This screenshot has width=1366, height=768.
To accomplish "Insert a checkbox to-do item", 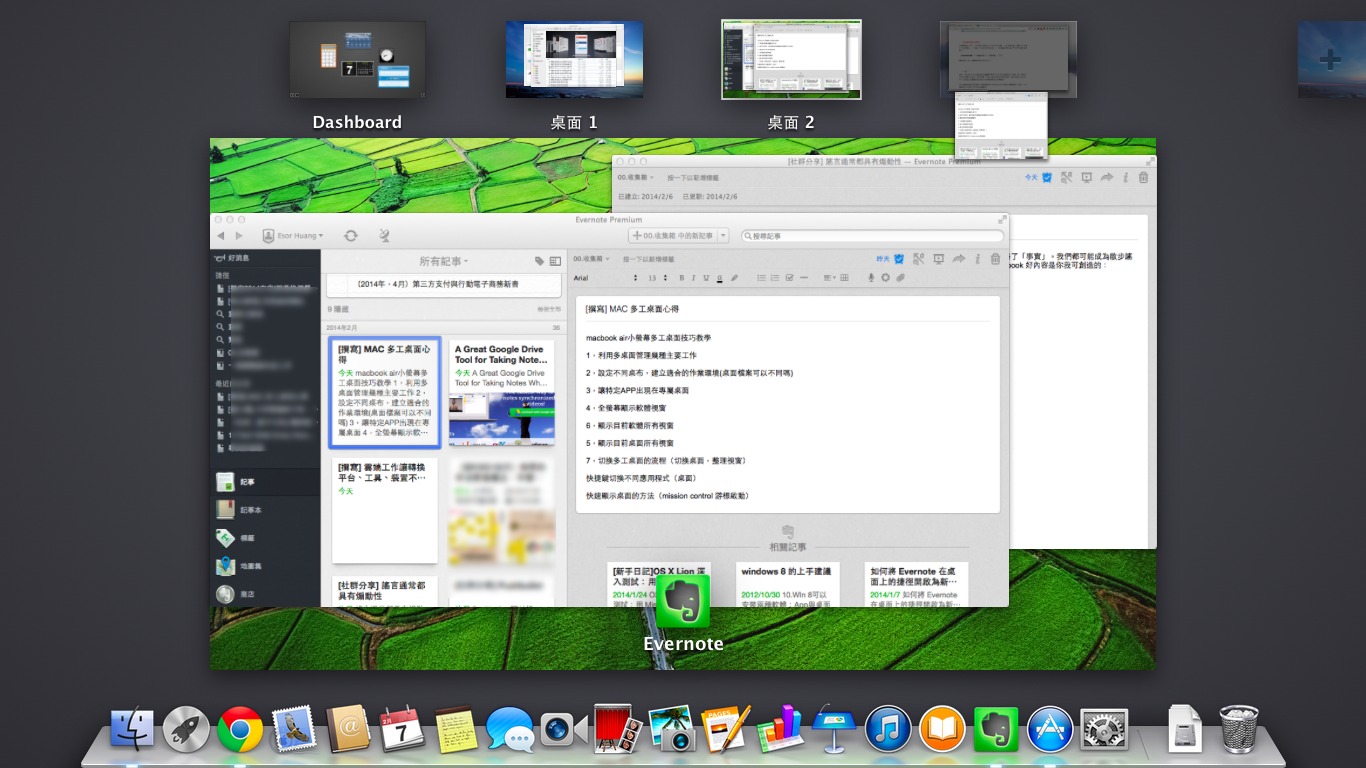I will coord(789,278).
